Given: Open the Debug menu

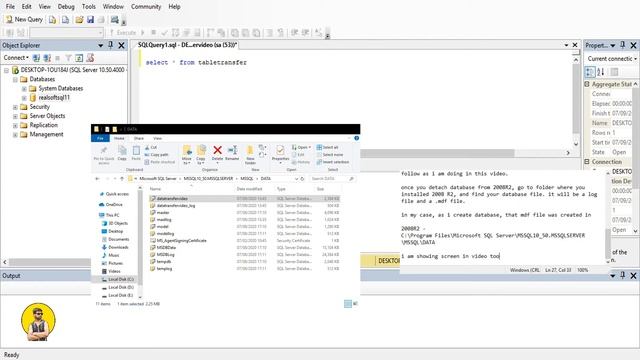Looking at the screenshot, I should point(66,7).
